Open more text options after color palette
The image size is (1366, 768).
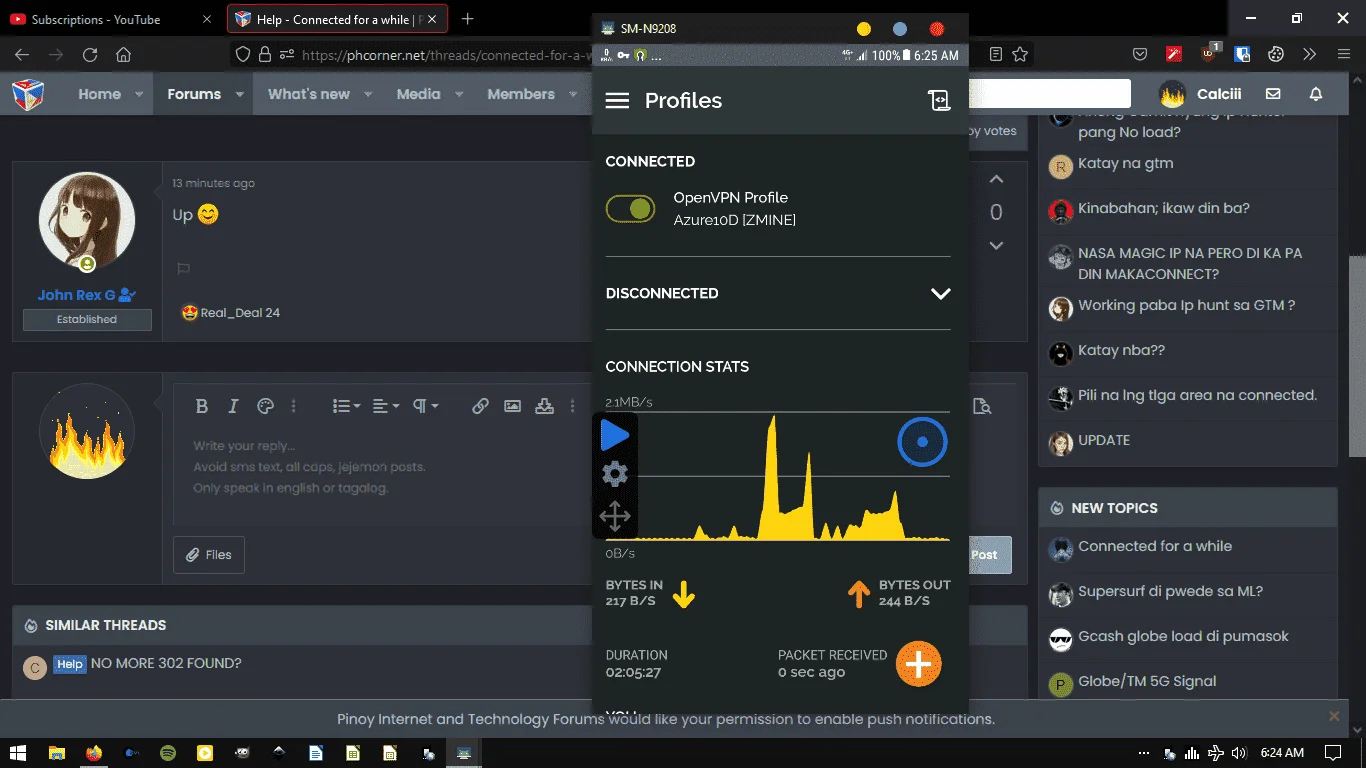pyautogui.click(x=293, y=406)
